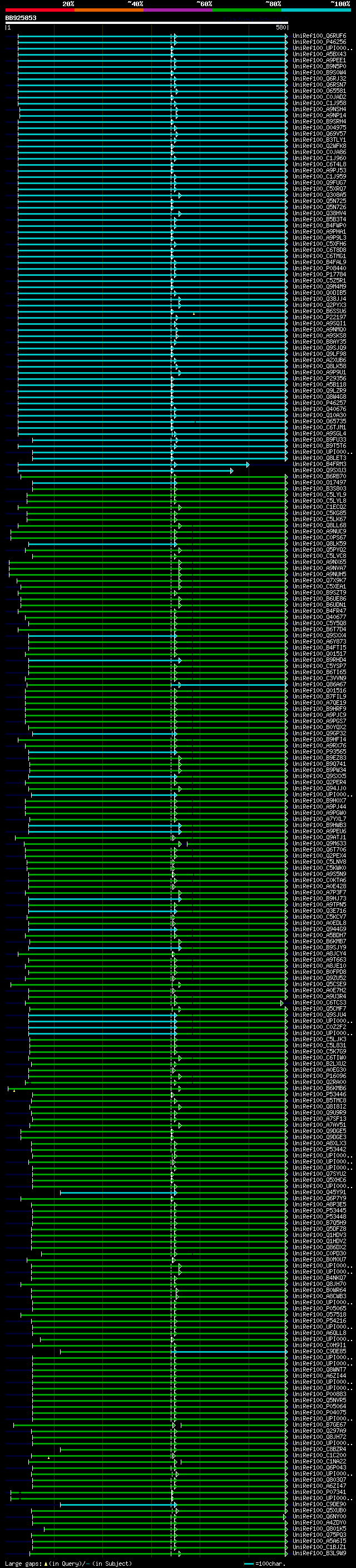
Task: Open UniRef100_O04975 label
Action: (x=319, y=128)
